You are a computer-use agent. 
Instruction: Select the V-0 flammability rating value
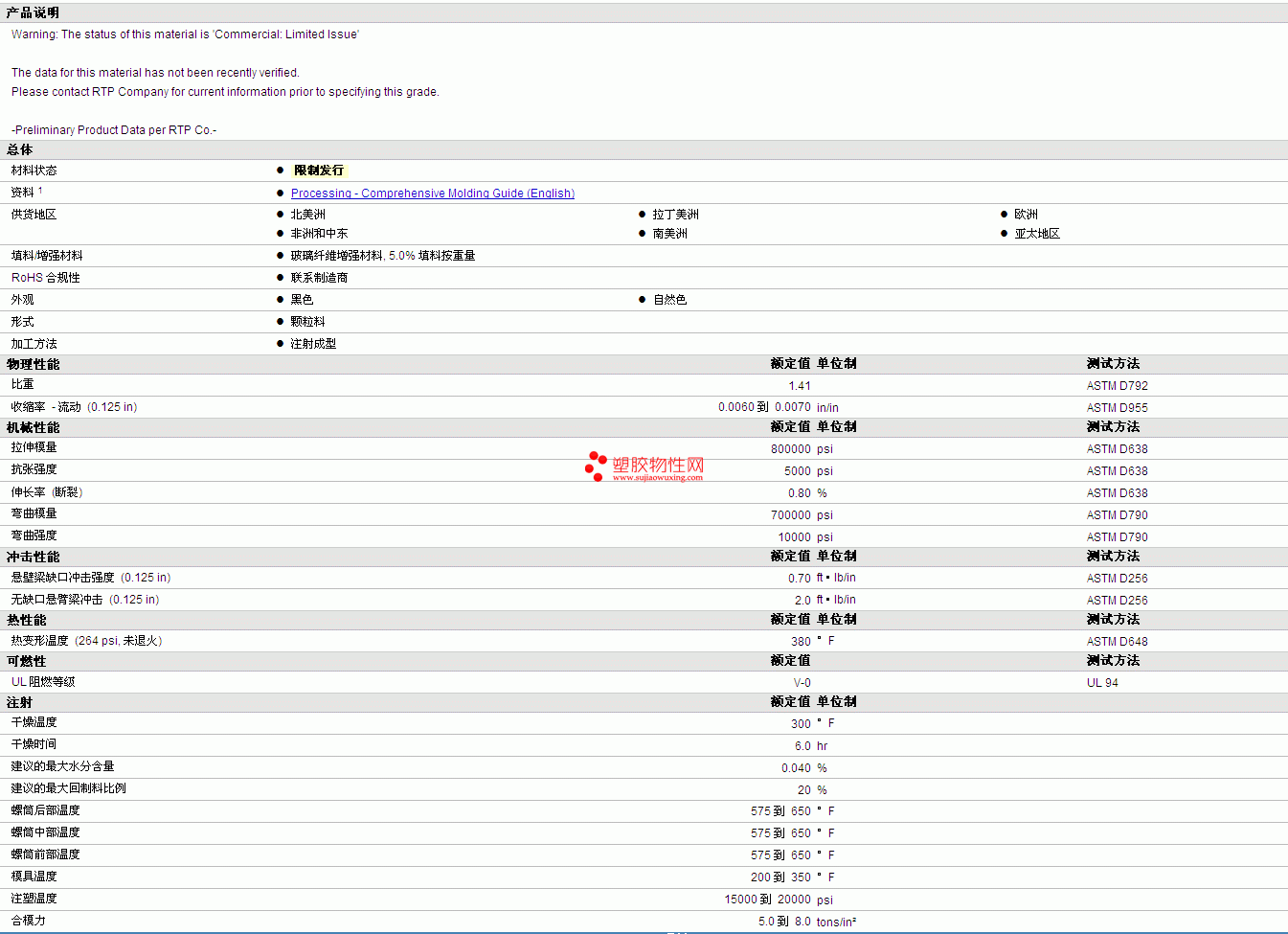click(x=802, y=683)
